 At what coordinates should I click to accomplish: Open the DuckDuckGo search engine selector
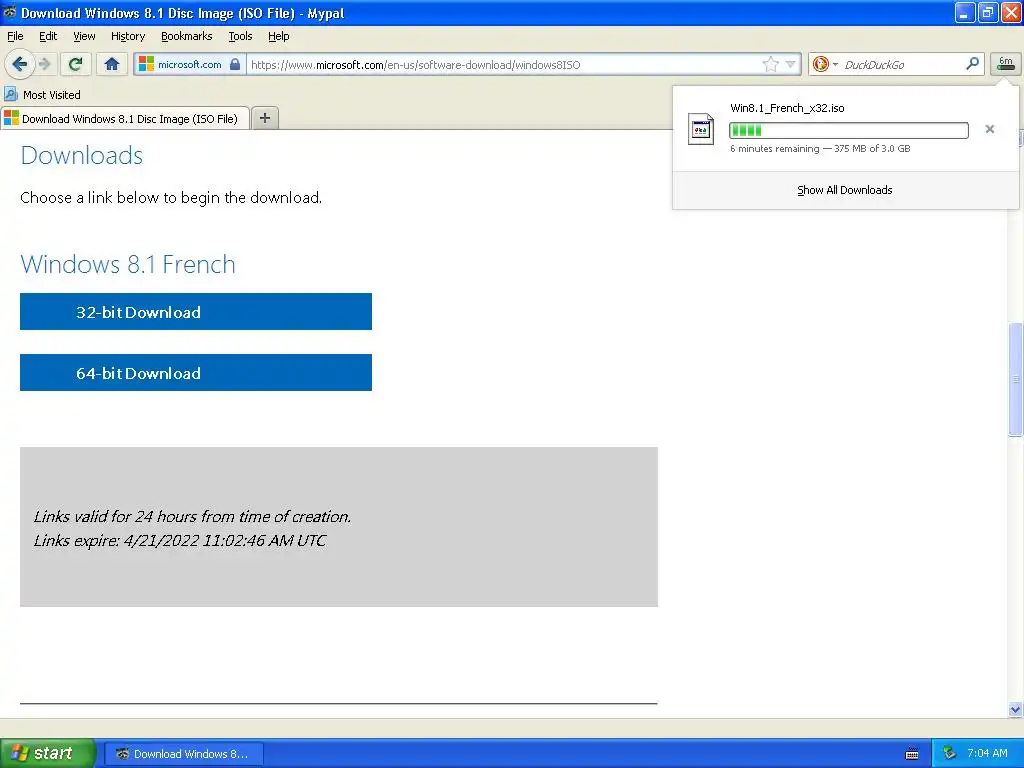coord(825,64)
